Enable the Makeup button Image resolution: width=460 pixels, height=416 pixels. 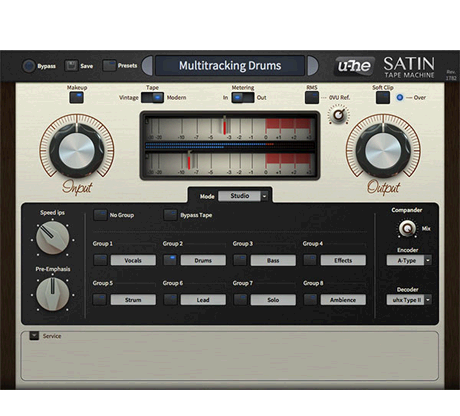click(x=77, y=98)
